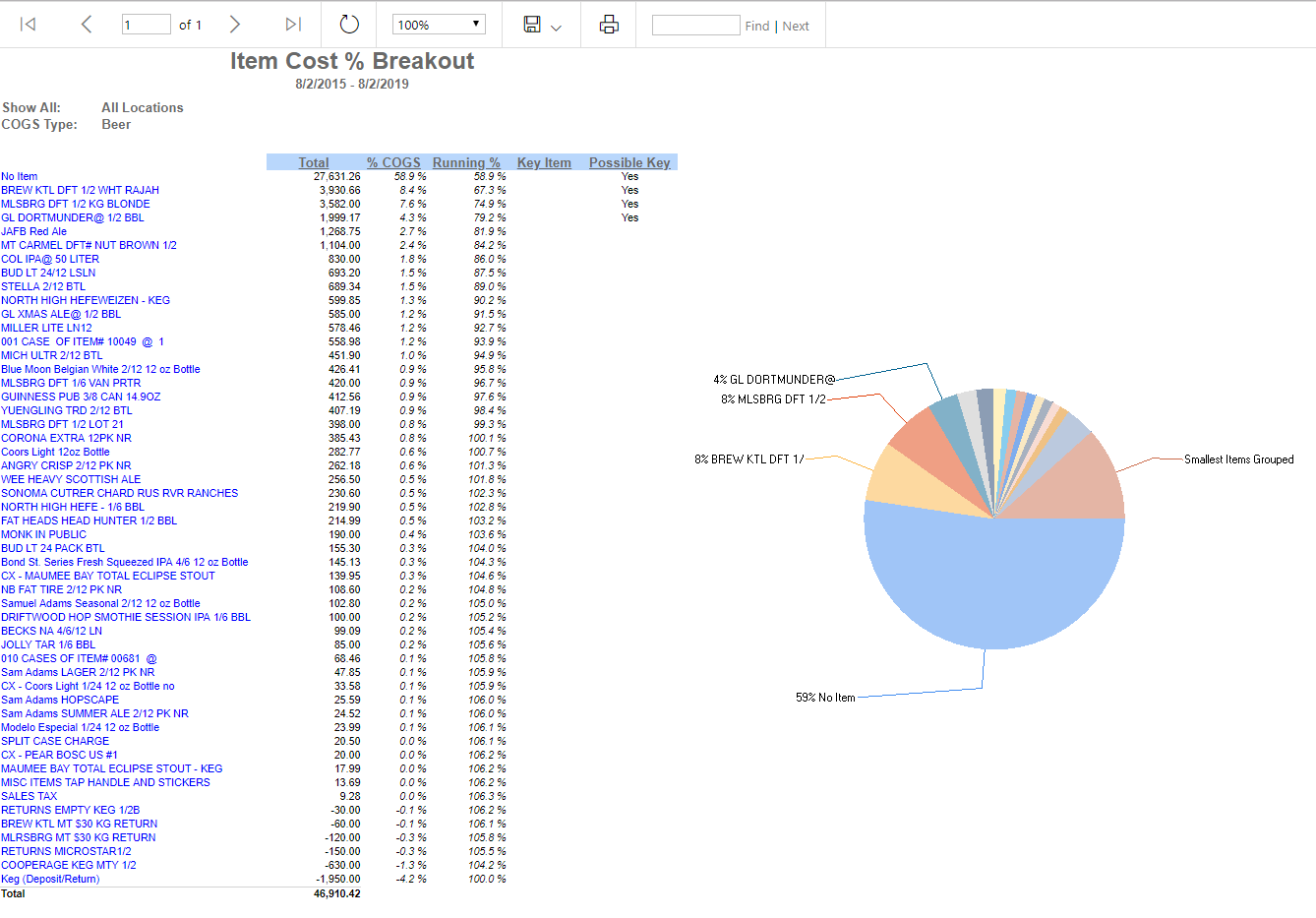Go to next report page
1316x918 pixels.
point(235,25)
